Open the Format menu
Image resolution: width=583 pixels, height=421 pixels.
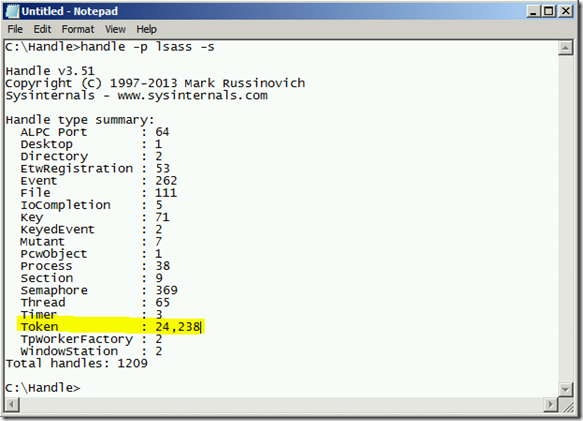[x=78, y=29]
